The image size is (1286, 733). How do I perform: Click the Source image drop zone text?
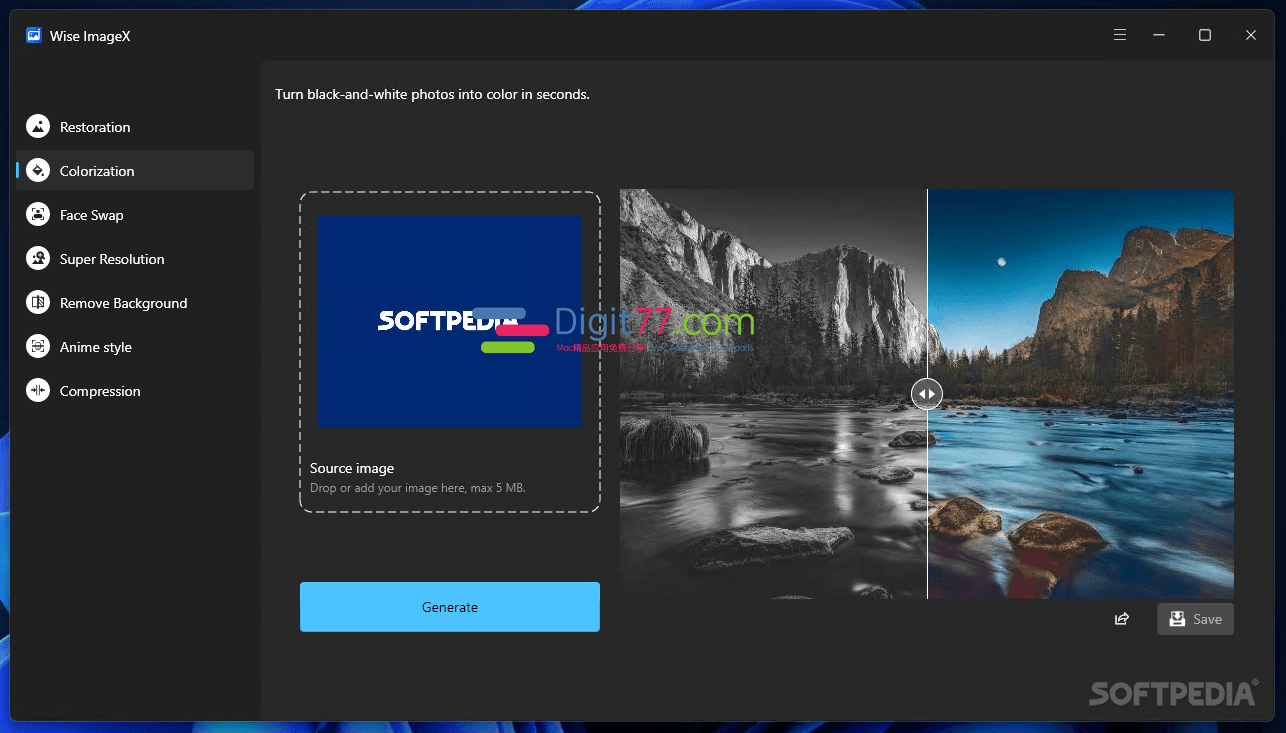tap(352, 468)
